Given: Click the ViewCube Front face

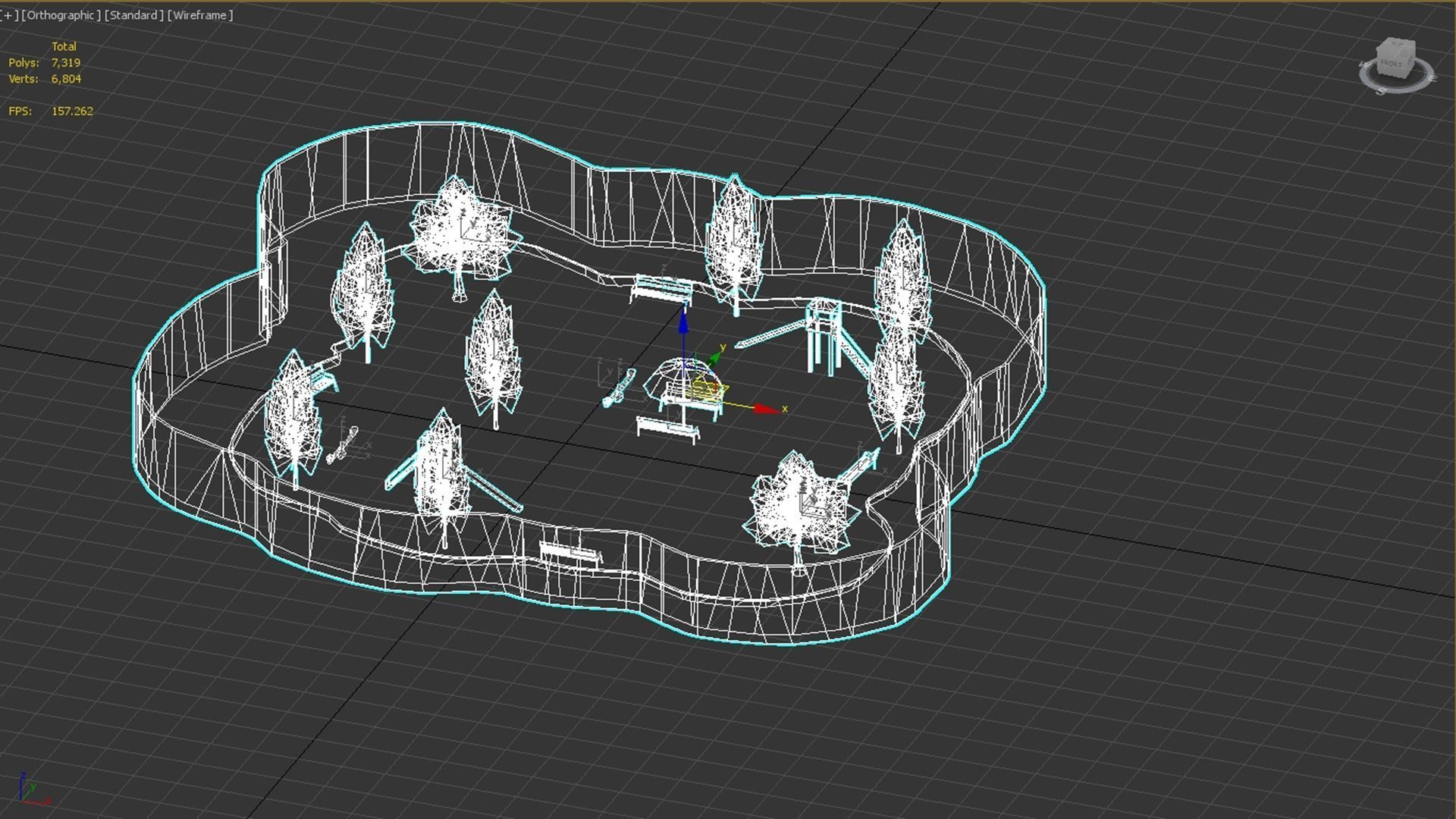Looking at the screenshot, I should [1392, 64].
